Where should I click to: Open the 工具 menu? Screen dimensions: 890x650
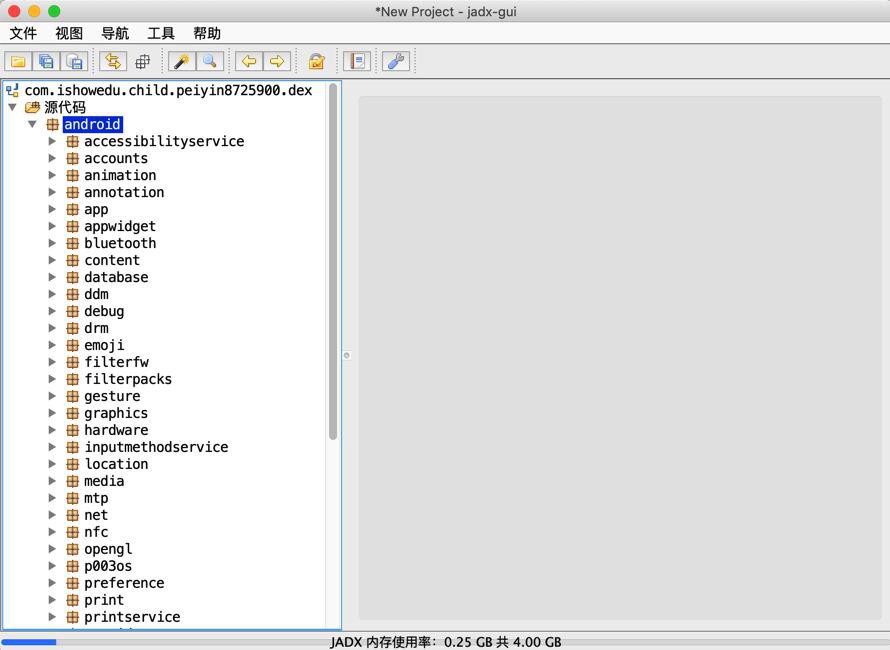pyautogui.click(x=161, y=33)
